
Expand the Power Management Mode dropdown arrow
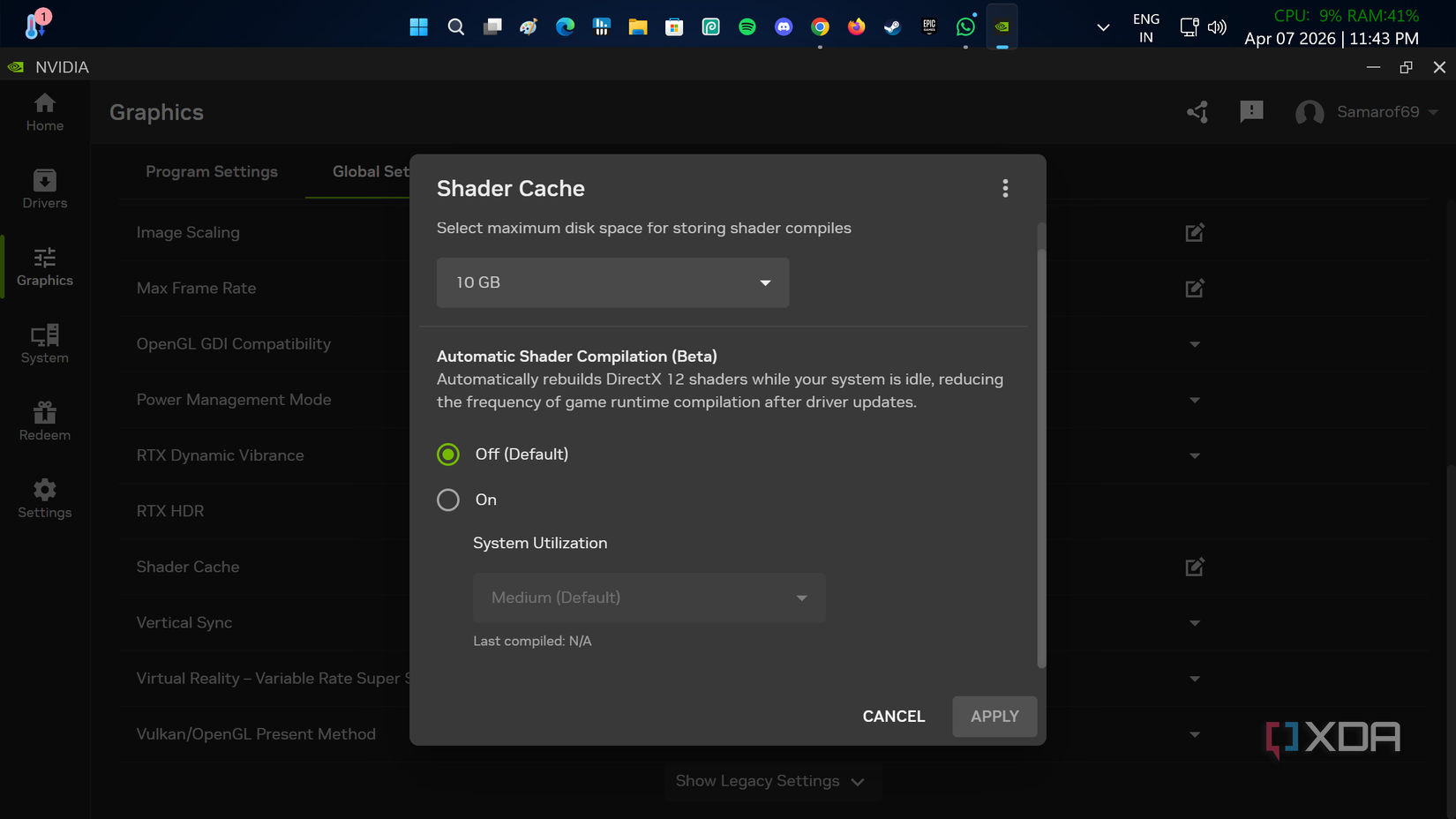(x=1195, y=400)
